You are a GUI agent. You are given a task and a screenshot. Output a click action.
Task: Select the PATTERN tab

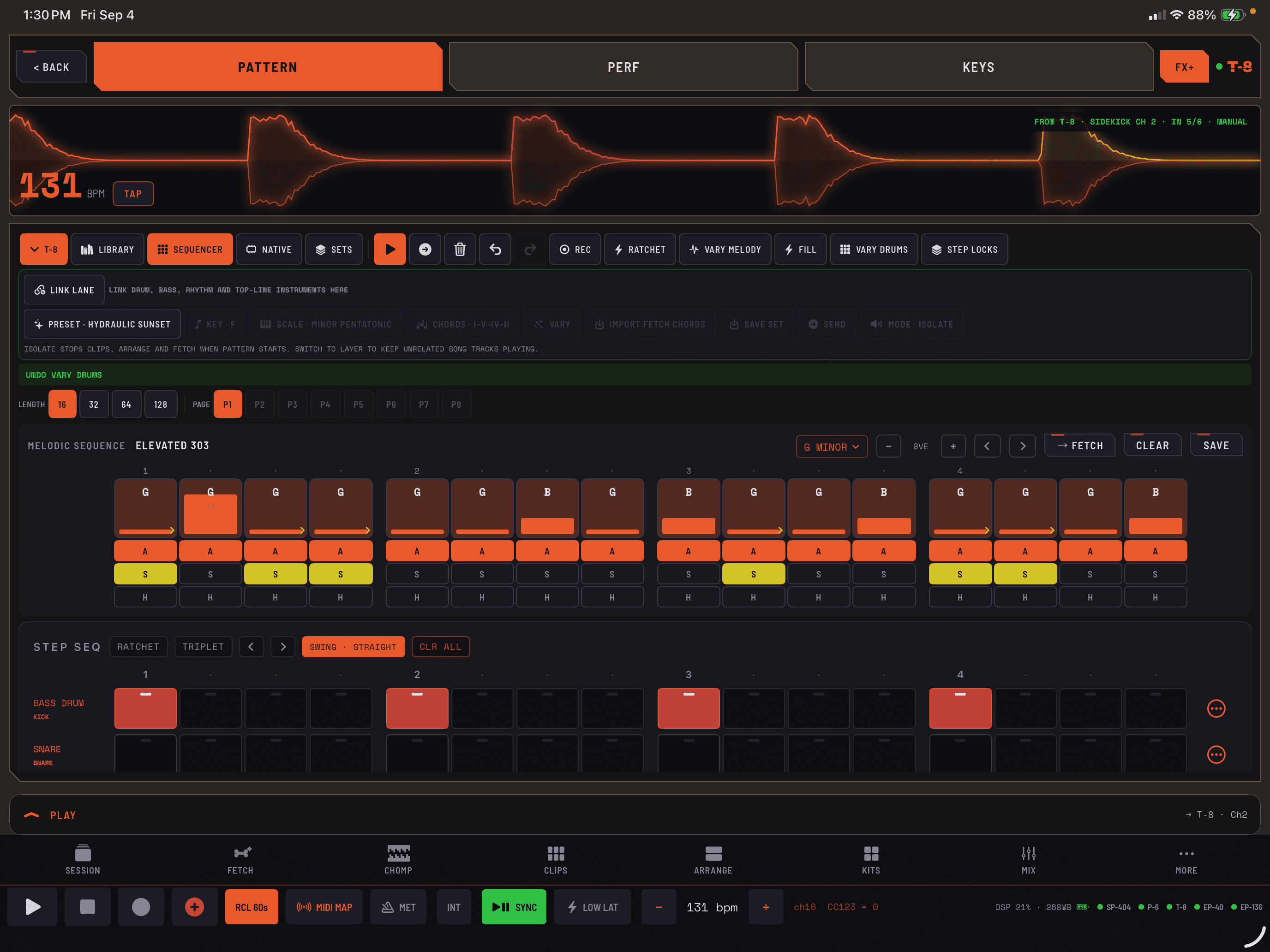click(x=268, y=66)
